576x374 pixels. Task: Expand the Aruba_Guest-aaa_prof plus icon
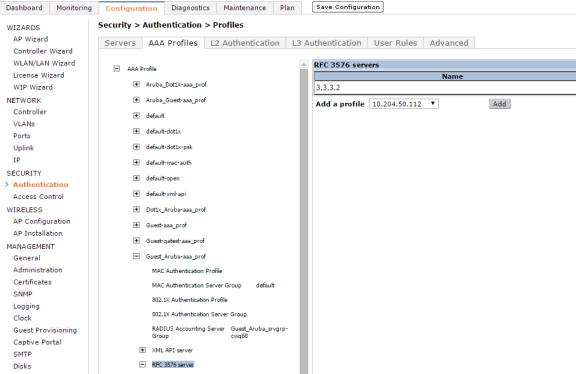(136, 100)
